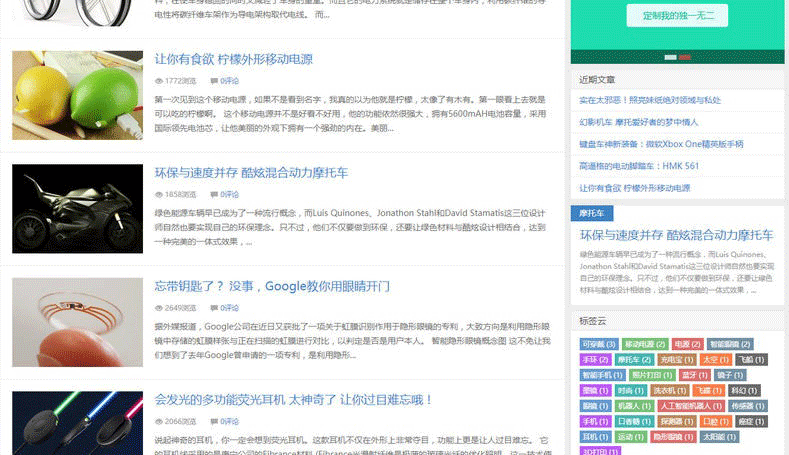
Task: Click the comment icon on the glowing earphones post
Action: (214, 421)
